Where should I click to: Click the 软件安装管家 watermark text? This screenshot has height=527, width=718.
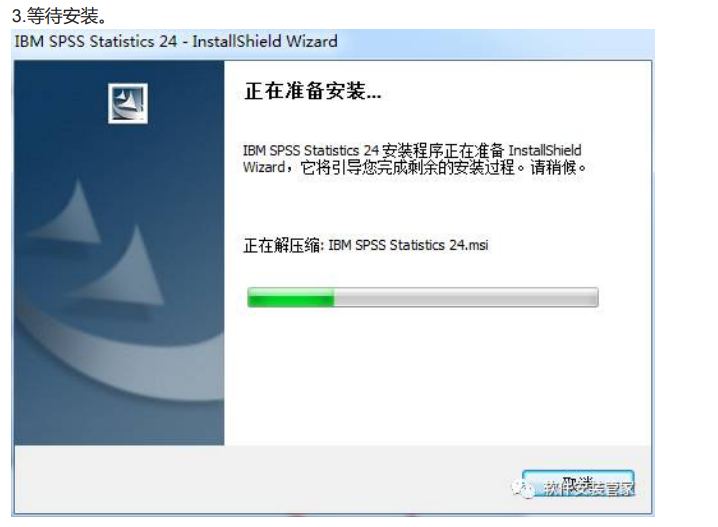point(589,489)
